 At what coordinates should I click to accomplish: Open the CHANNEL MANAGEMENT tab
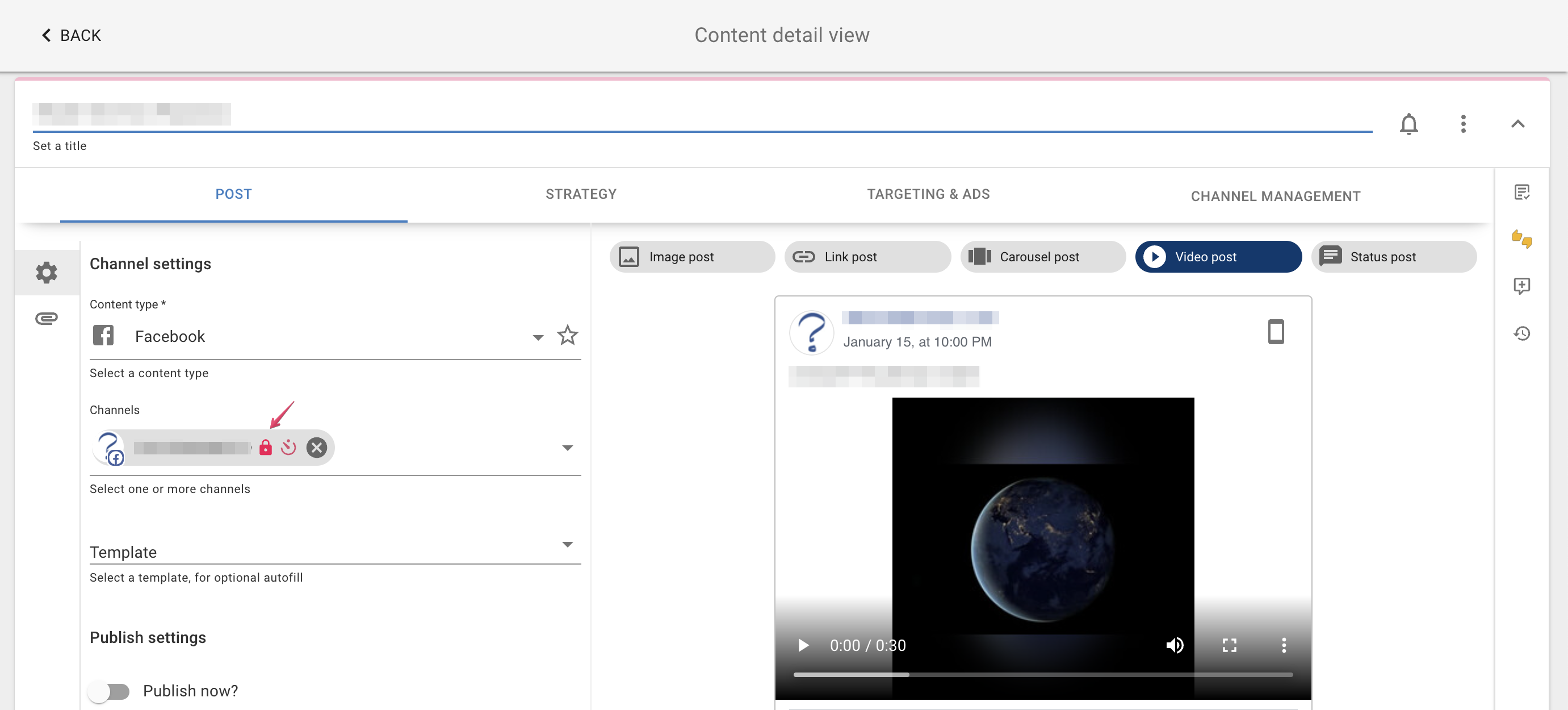click(x=1275, y=196)
